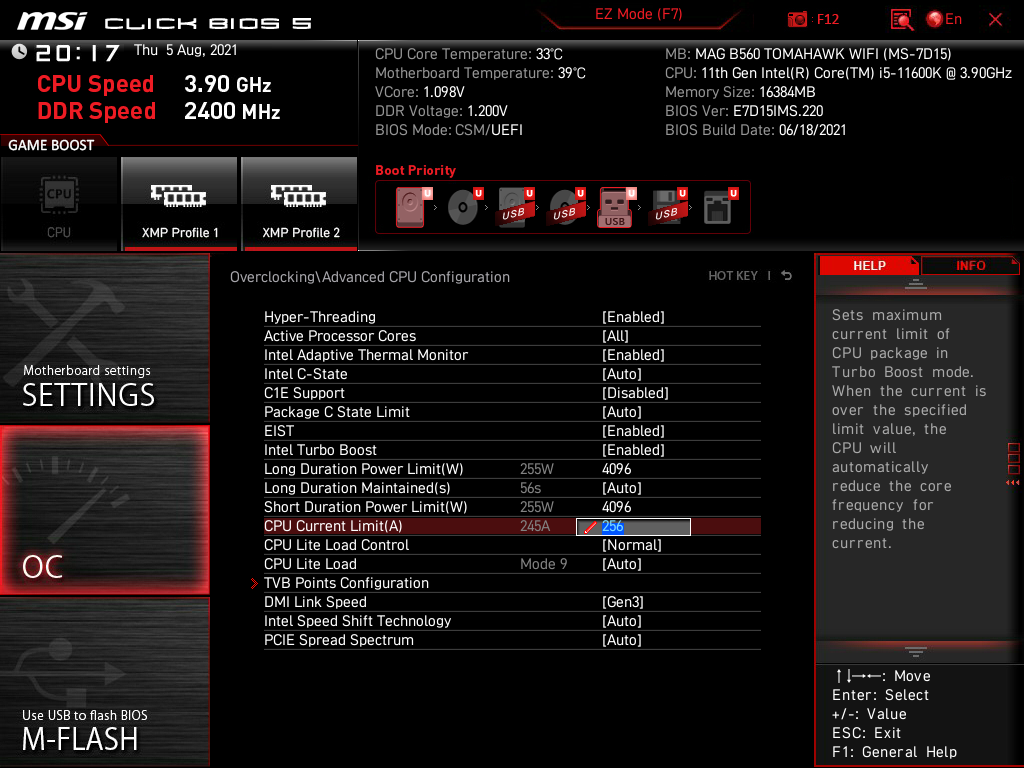Select the hard disk boot priority icon
This screenshot has width=1024, height=768.
click(x=413, y=207)
